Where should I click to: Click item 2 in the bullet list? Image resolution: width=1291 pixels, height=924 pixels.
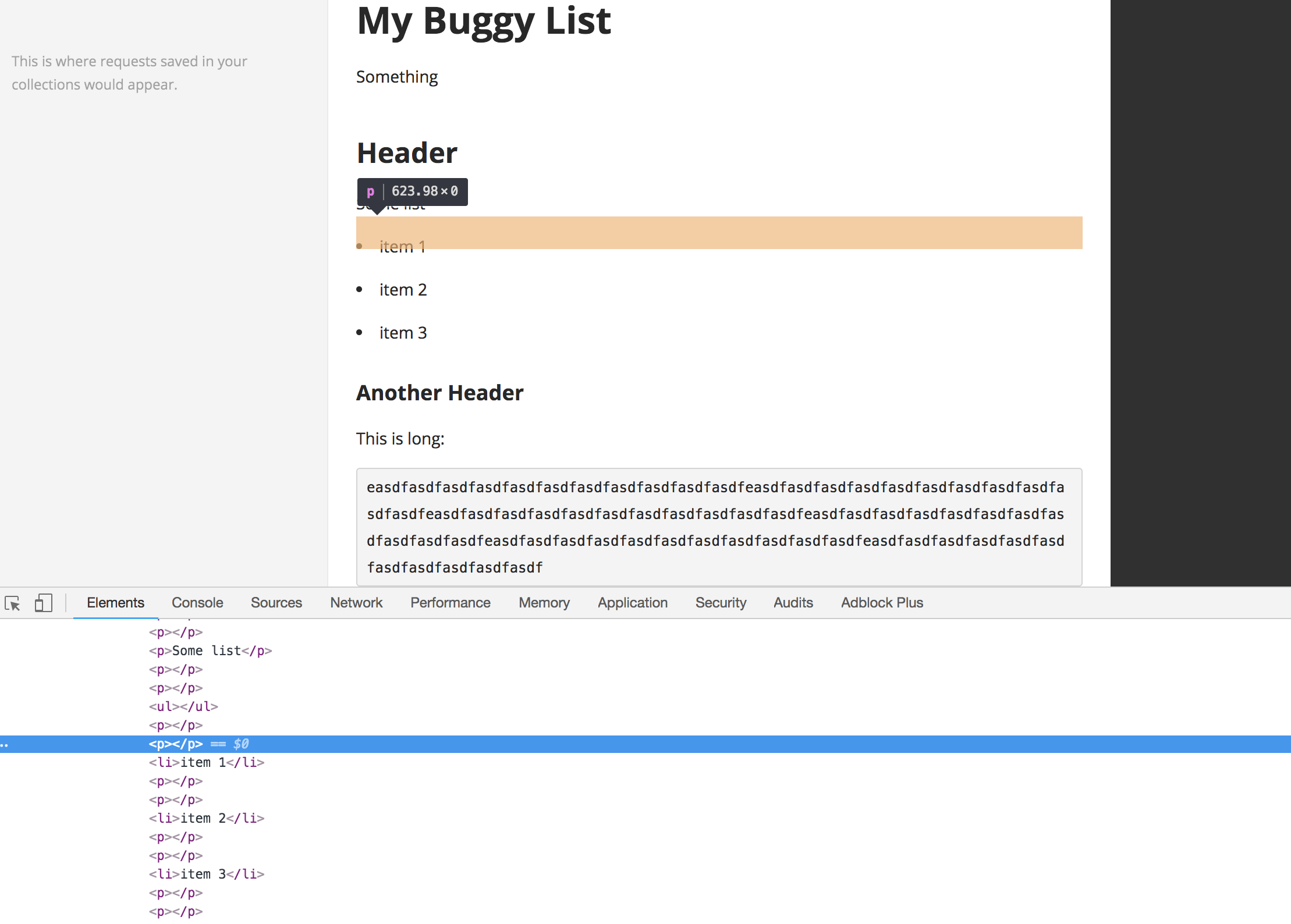[x=403, y=289]
